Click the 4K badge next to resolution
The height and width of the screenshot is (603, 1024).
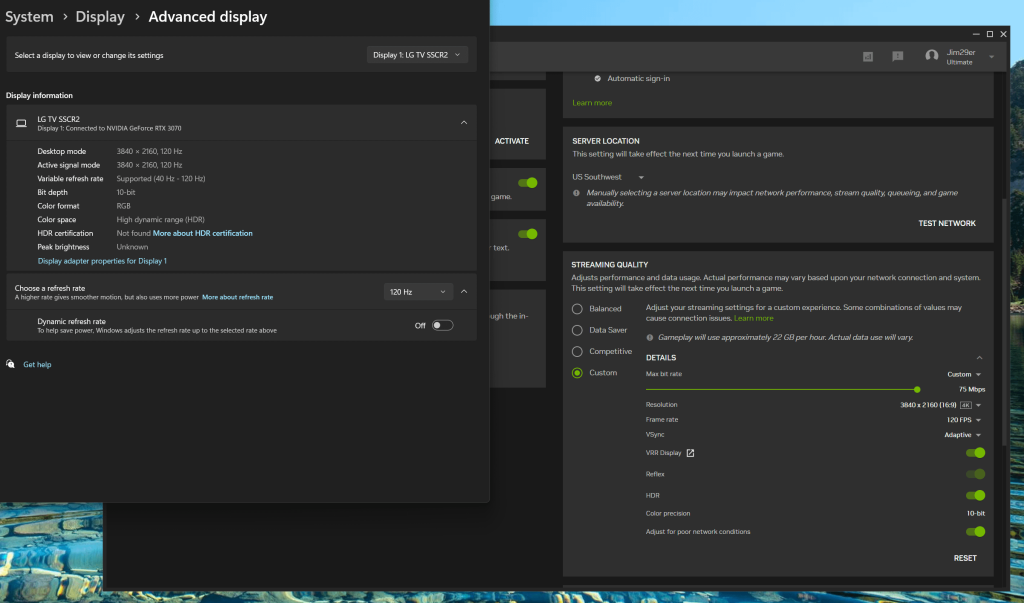point(966,405)
